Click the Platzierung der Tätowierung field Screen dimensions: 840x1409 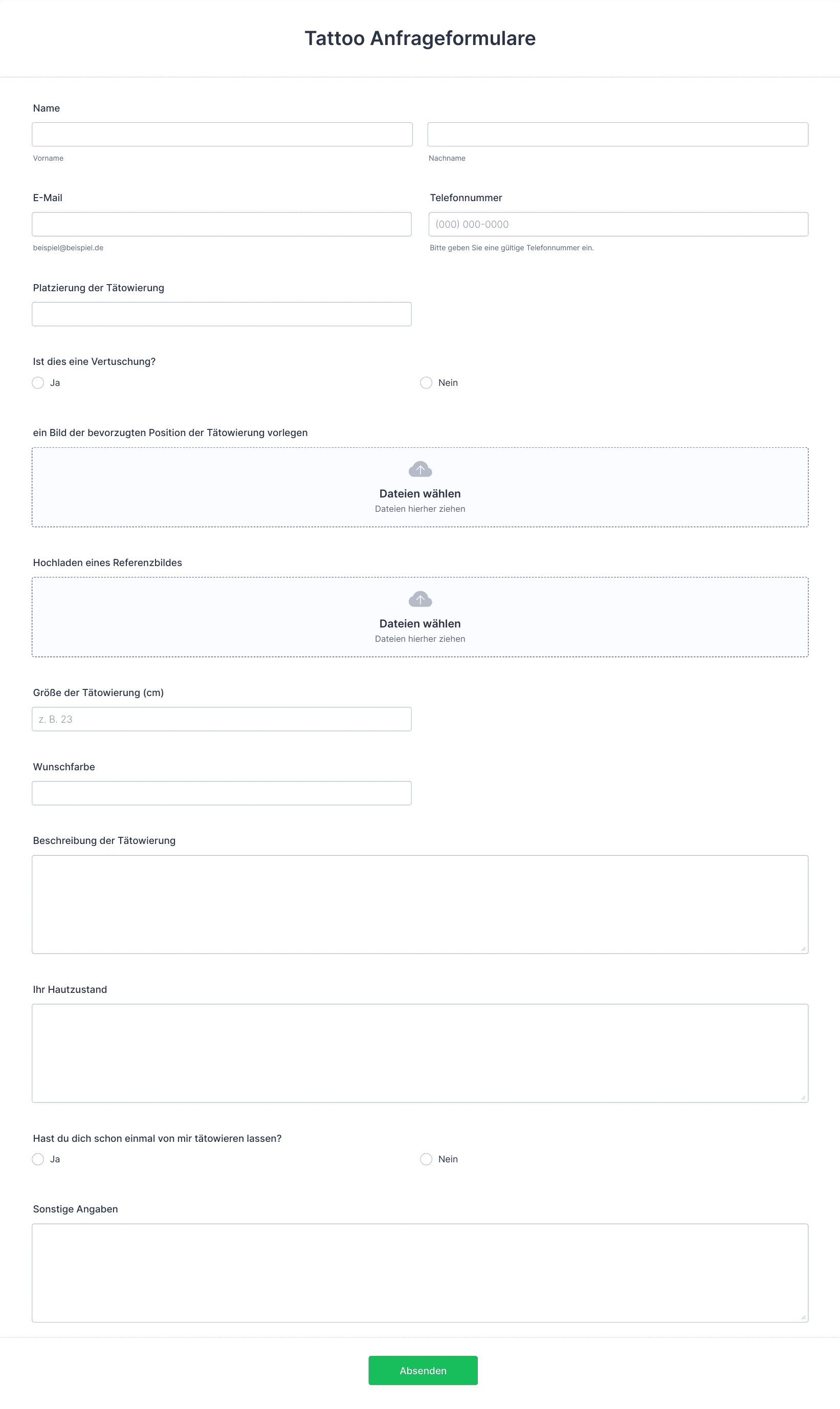(222, 314)
